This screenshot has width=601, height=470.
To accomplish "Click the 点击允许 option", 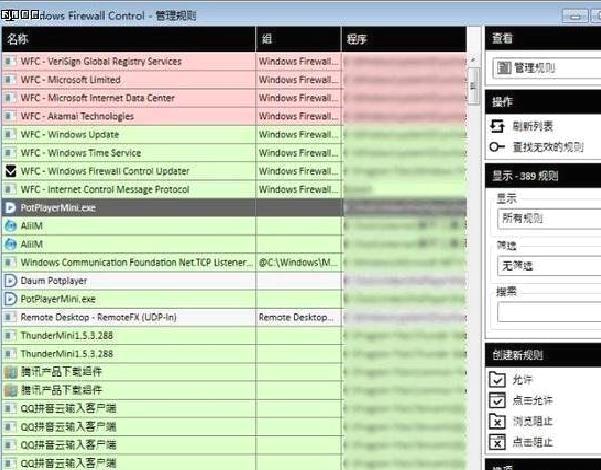I will [533, 400].
